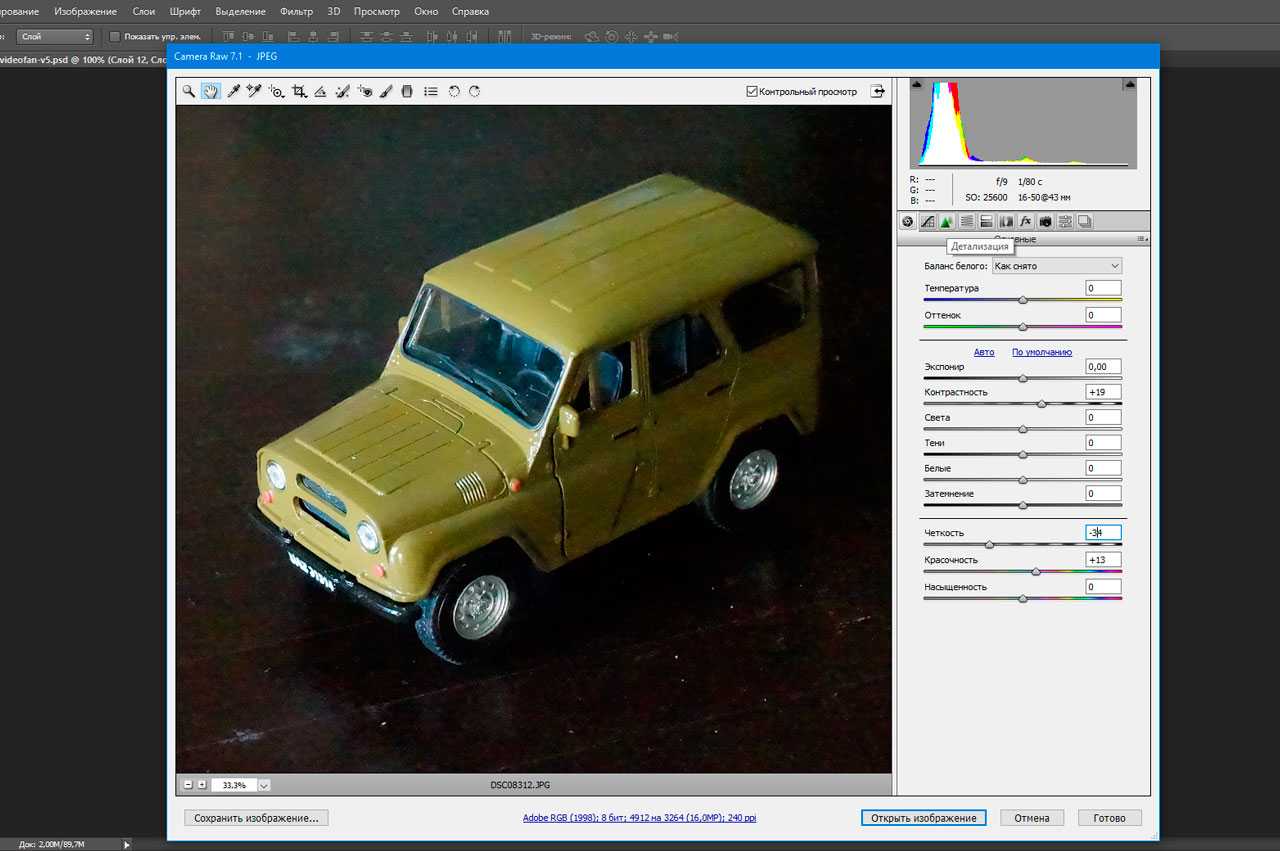Open the Выделение menu
The image size is (1280, 851).
coord(240,12)
